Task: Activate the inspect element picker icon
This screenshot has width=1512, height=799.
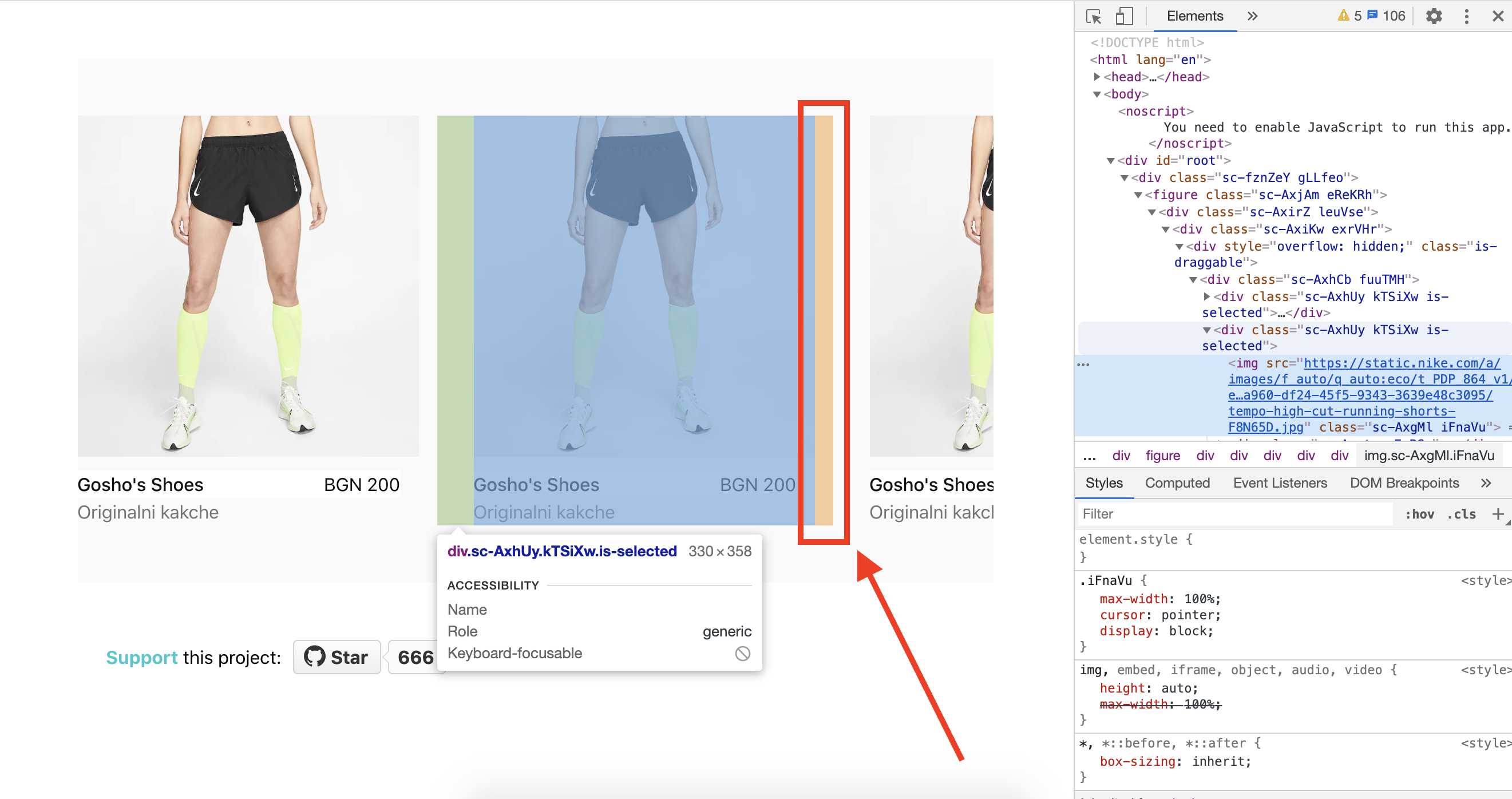Action: click(x=1094, y=16)
